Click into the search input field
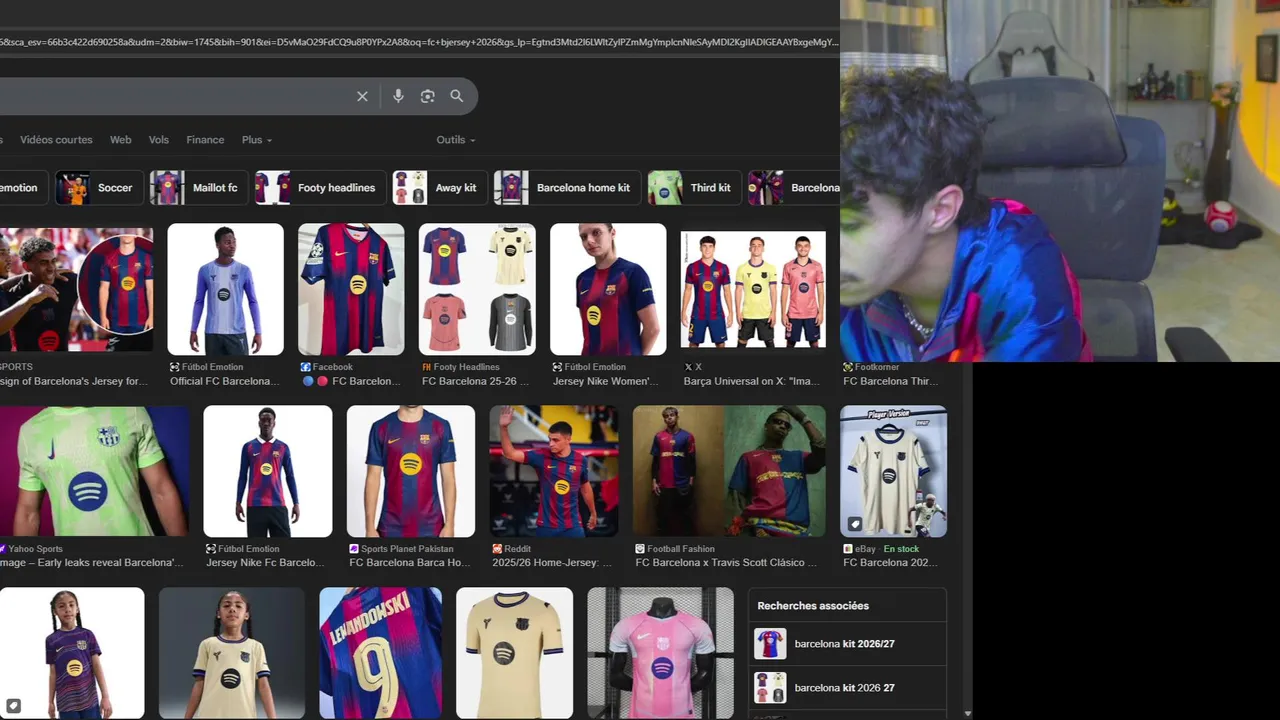This screenshot has height=720, width=1280. click(175, 96)
